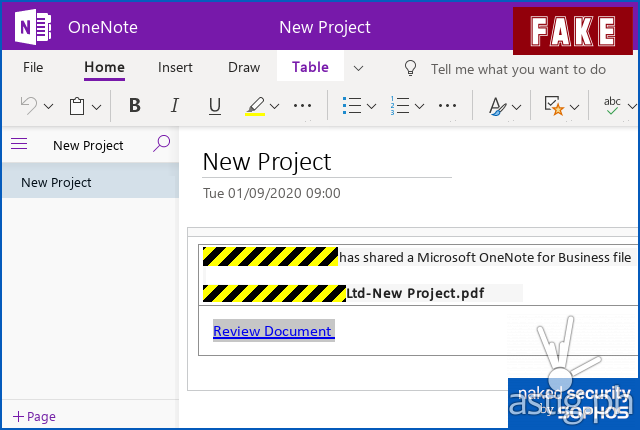
Task: Click the Tell me what you want to do box
Action: coord(517,69)
